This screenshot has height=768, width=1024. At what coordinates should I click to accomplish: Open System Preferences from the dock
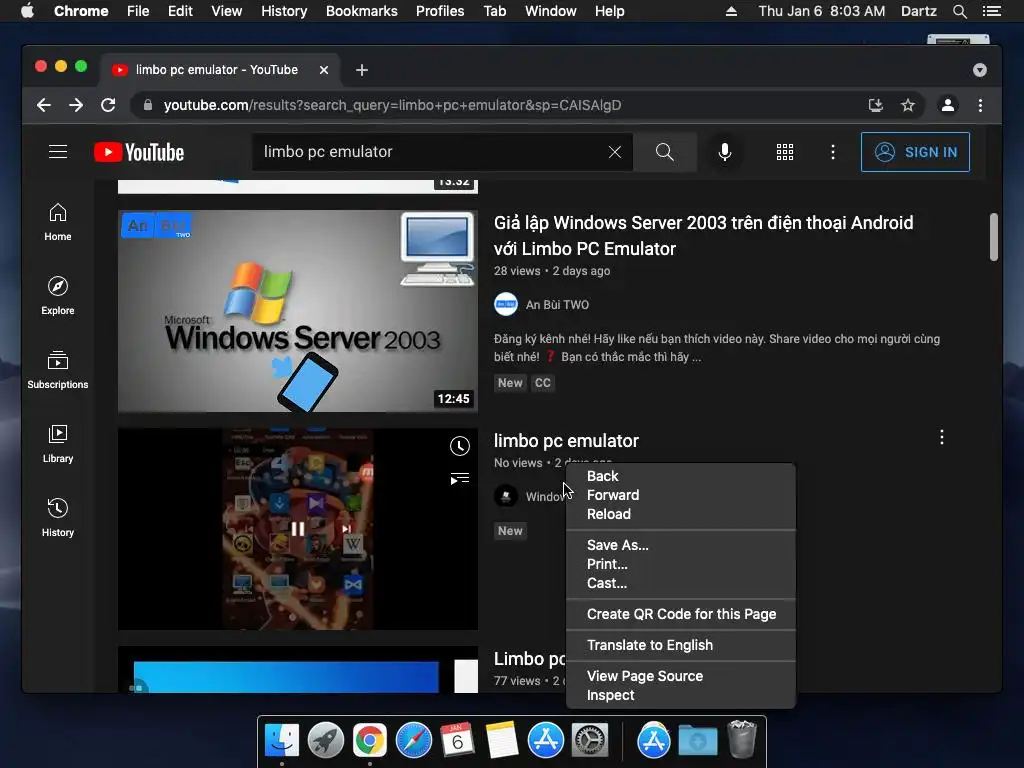[590, 741]
